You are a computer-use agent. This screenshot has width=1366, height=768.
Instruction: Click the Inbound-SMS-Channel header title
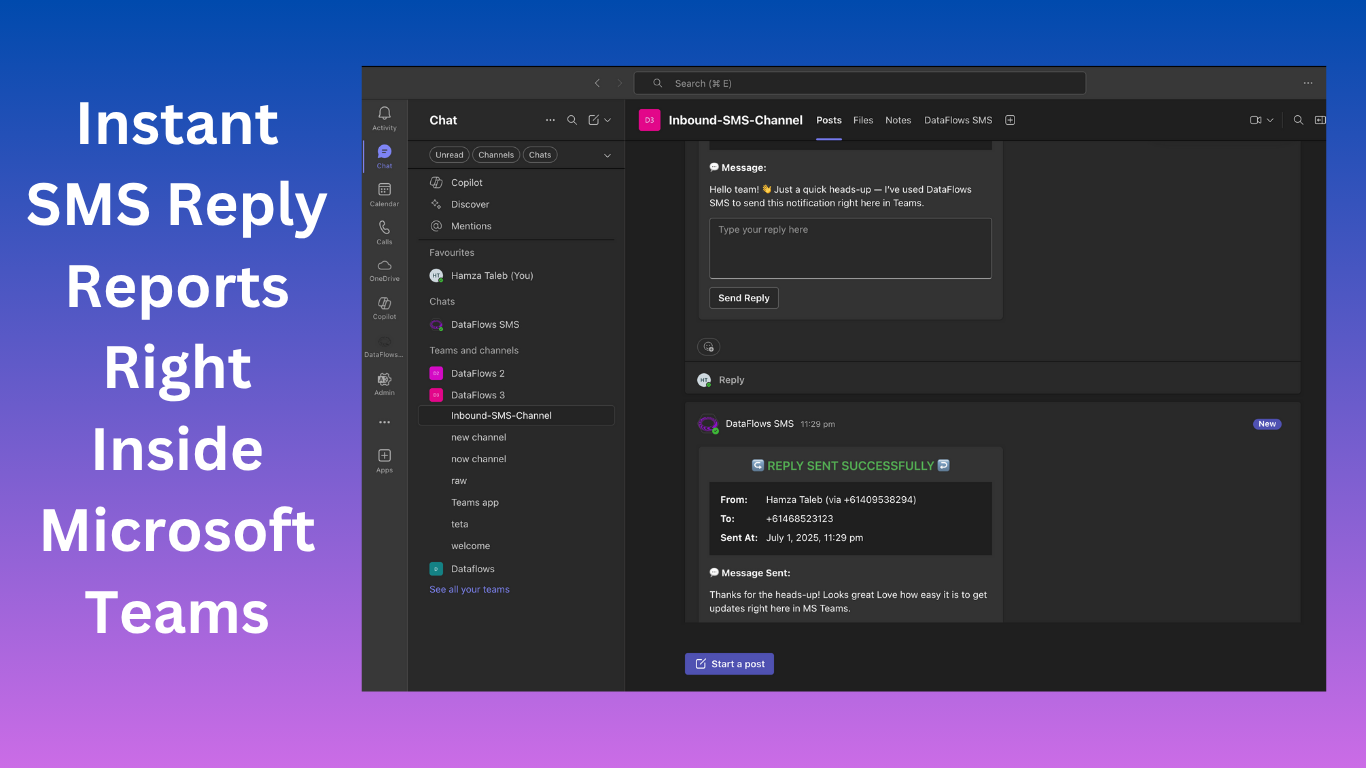pos(735,120)
